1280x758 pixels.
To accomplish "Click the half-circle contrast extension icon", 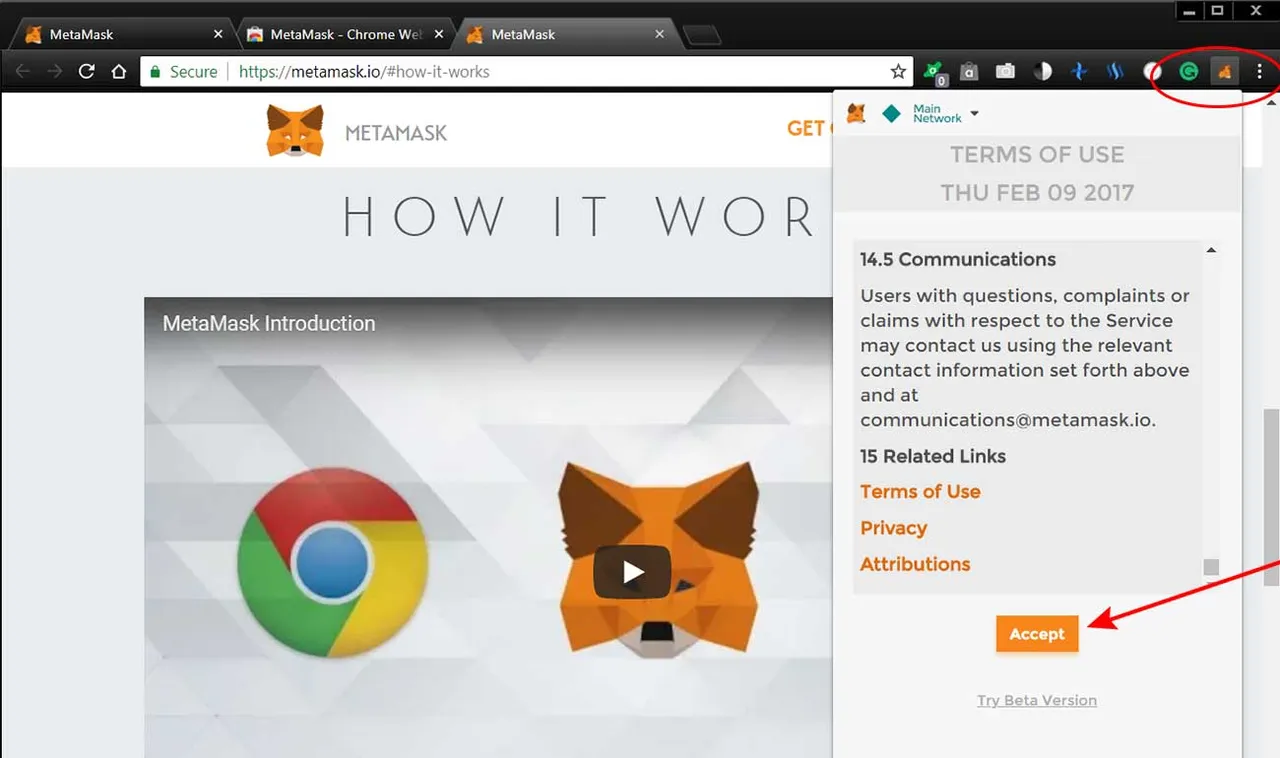I will (1042, 72).
